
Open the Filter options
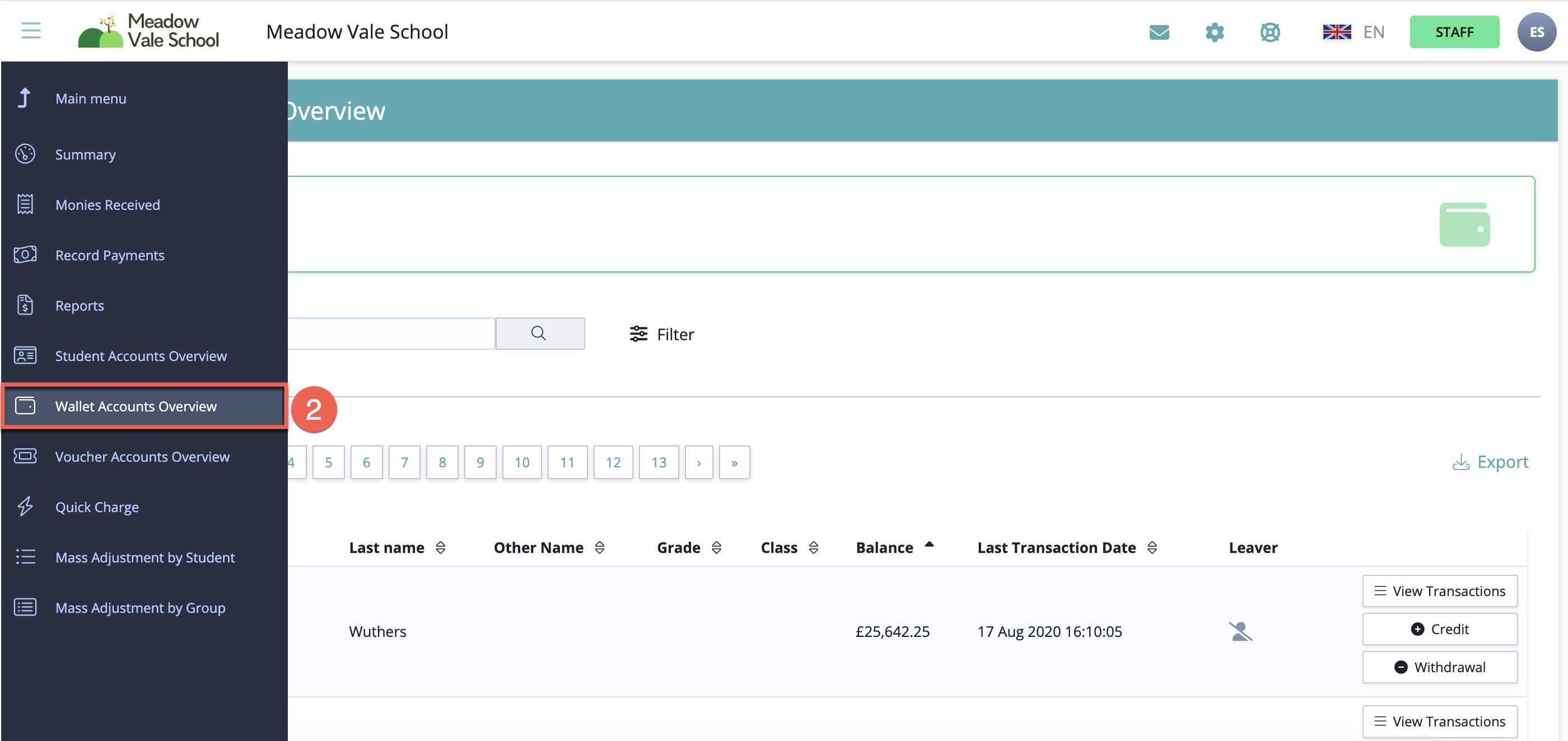tap(662, 334)
